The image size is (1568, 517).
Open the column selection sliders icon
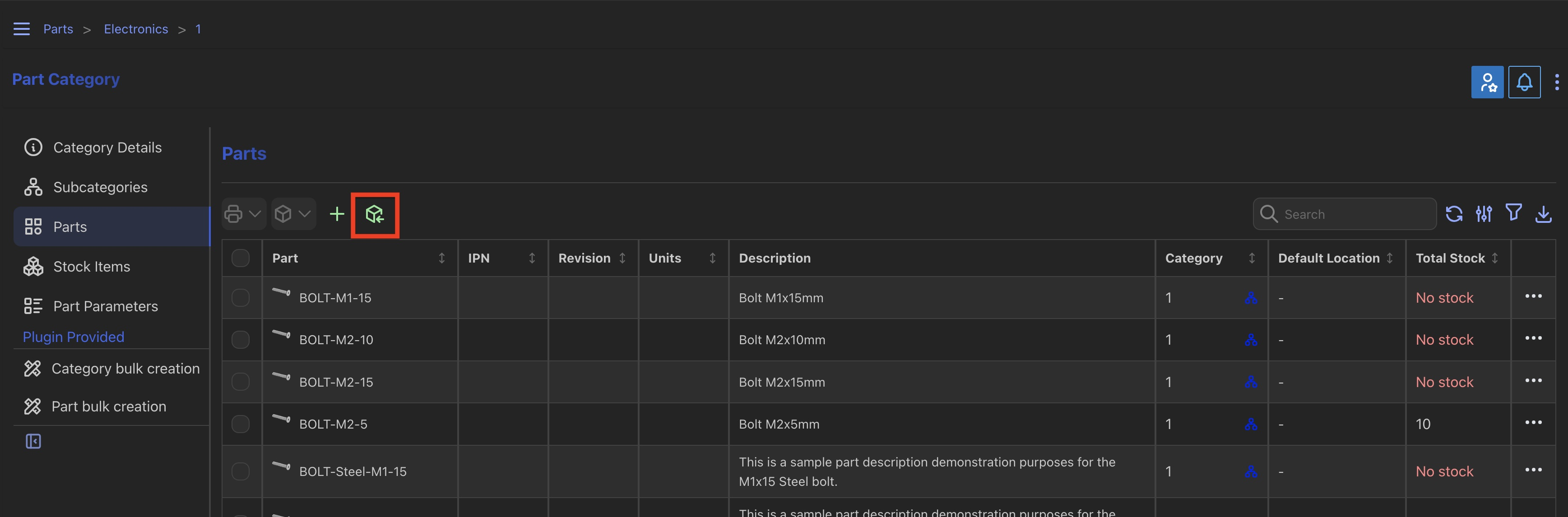[x=1484, y=214]
